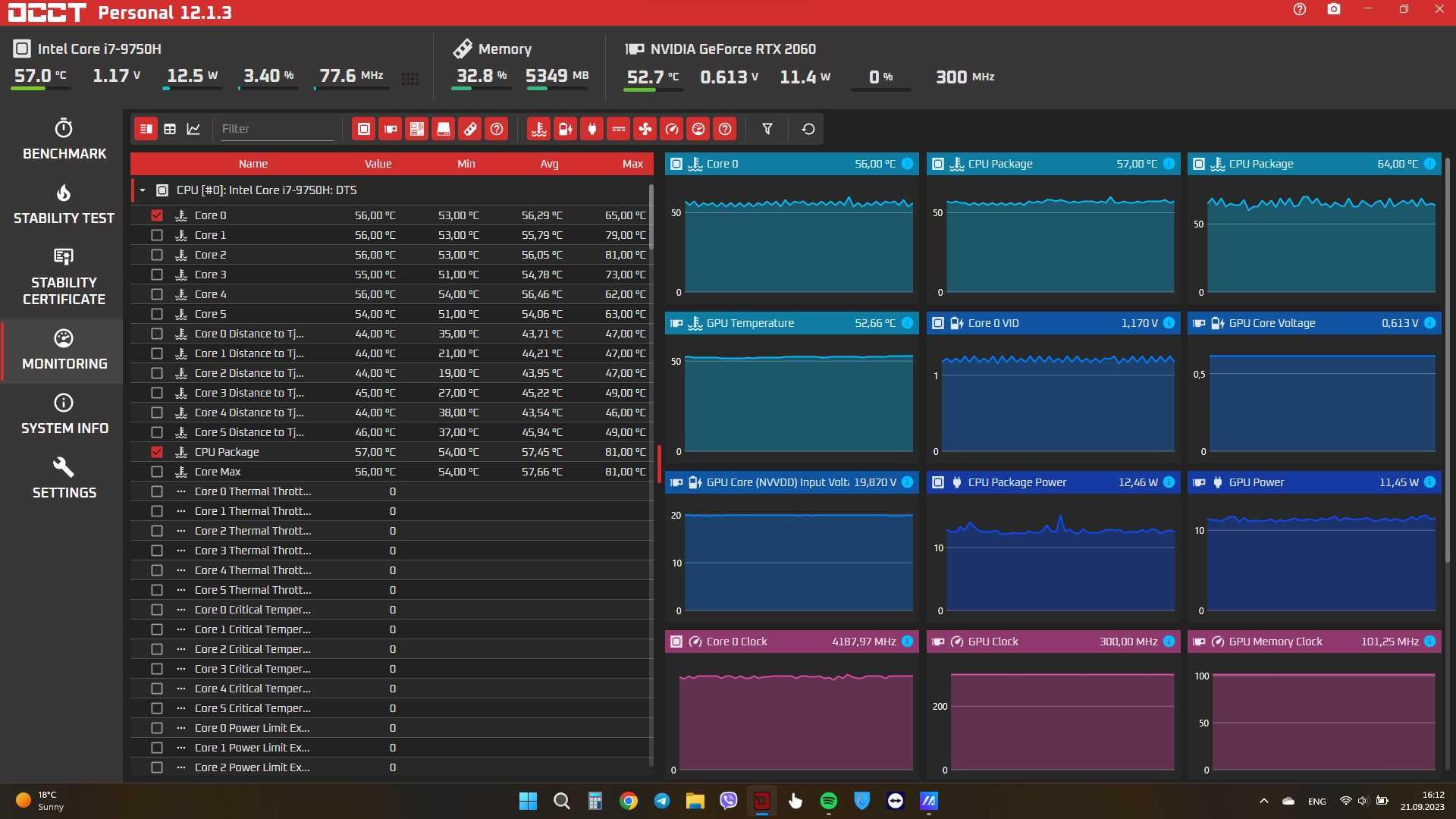This screenshot has height=819, width=1456.
Task: Click the funnel filter icon
Action: 767,129
